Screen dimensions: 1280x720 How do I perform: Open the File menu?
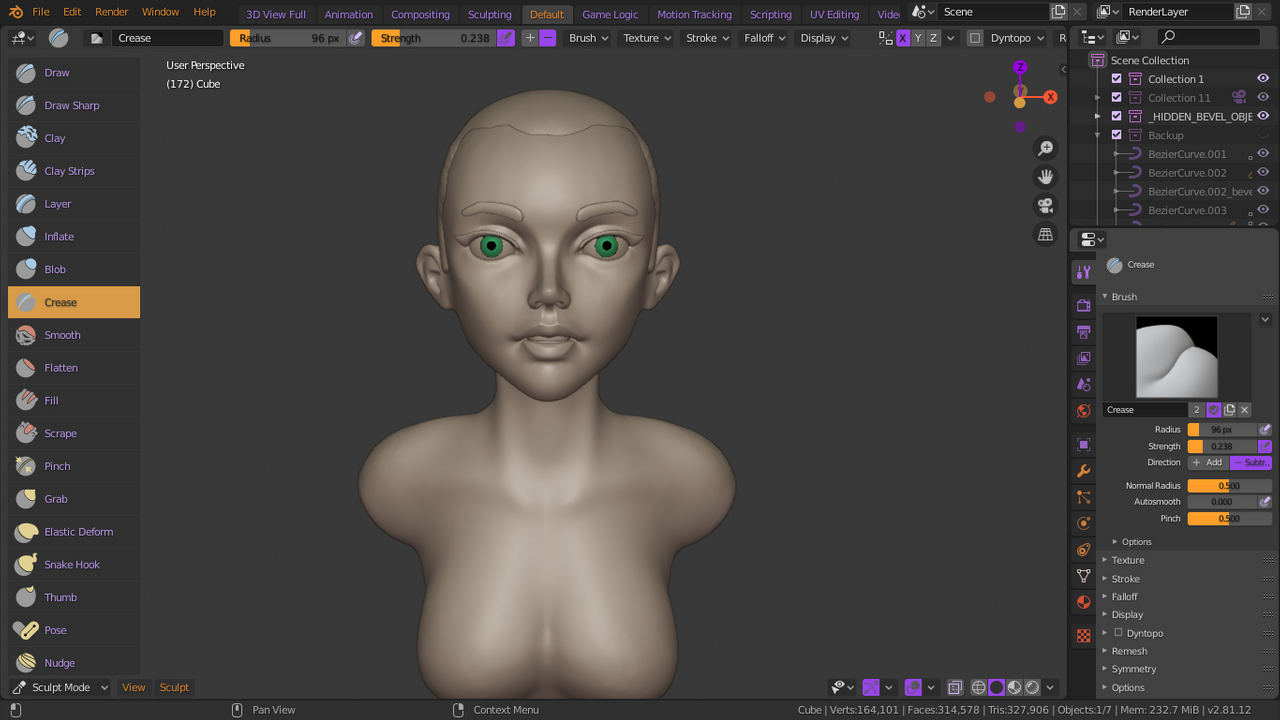(41, 12)
